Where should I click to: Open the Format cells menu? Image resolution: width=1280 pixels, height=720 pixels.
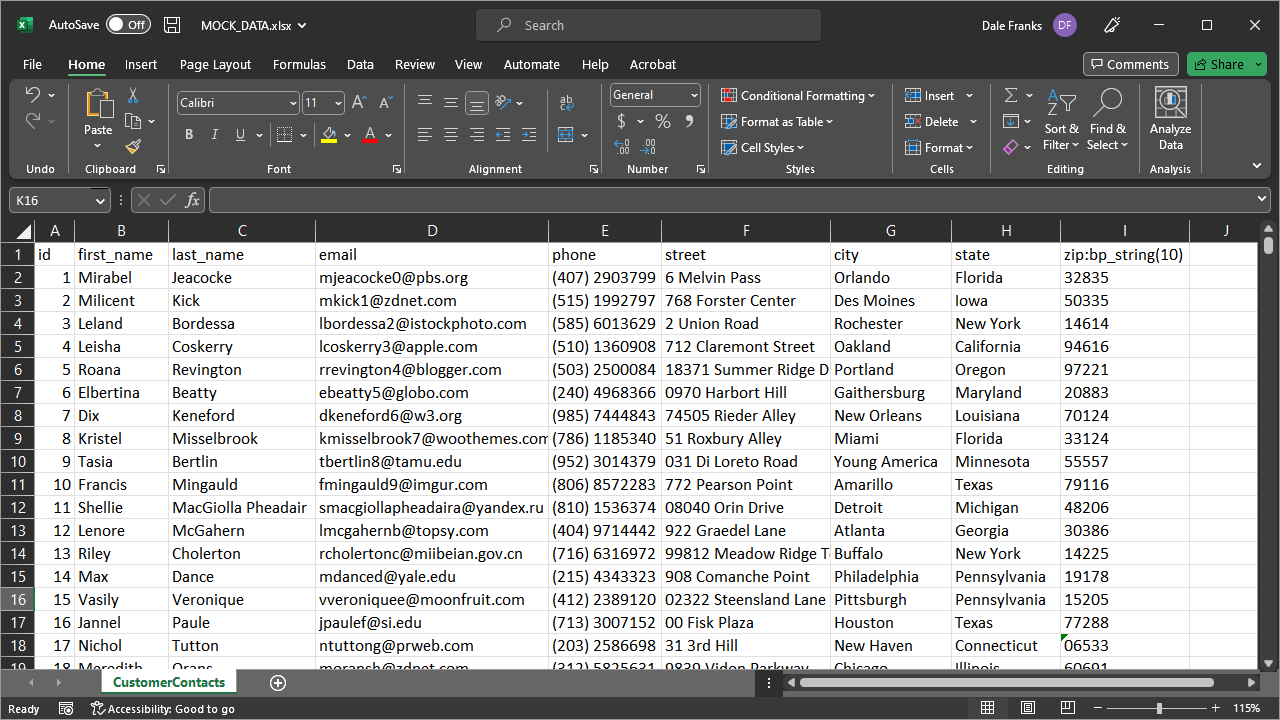click(940, 147)
